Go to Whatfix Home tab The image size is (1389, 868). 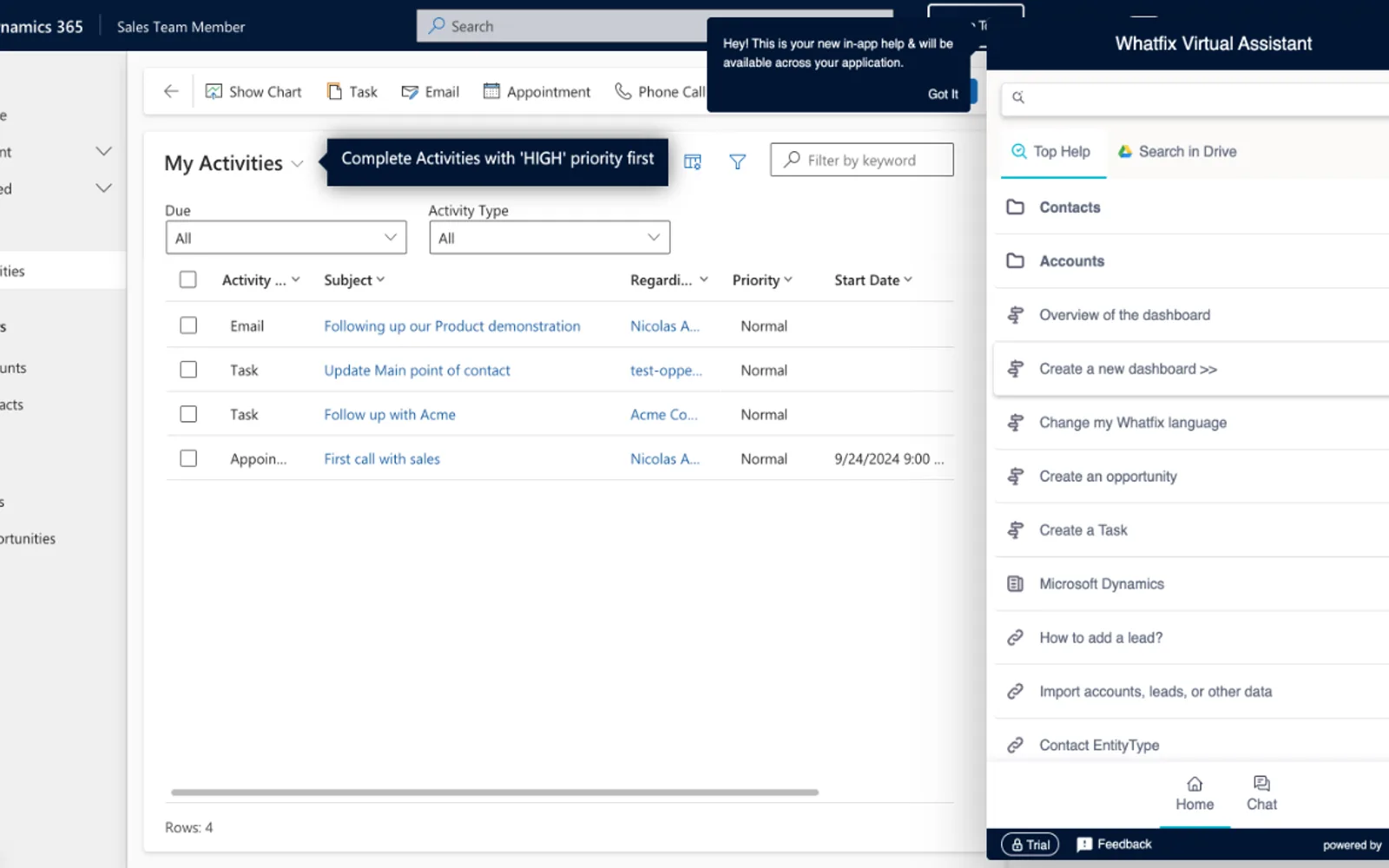click(x=1195, y=794)
